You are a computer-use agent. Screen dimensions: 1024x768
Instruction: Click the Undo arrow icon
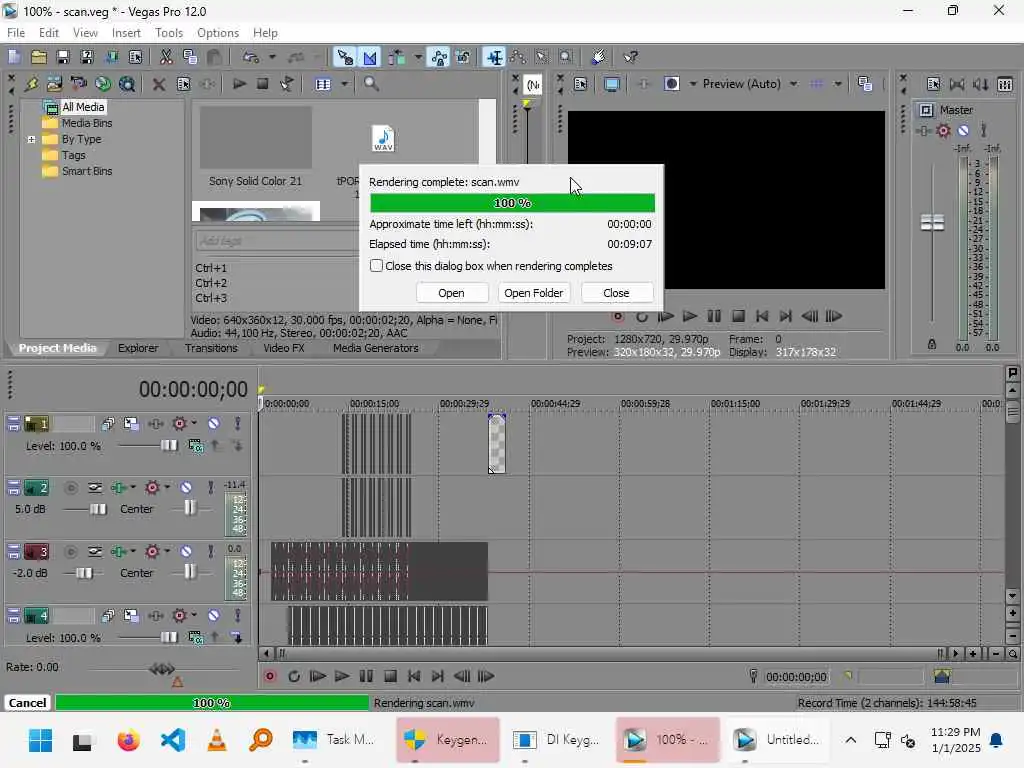tap(251, 57)
